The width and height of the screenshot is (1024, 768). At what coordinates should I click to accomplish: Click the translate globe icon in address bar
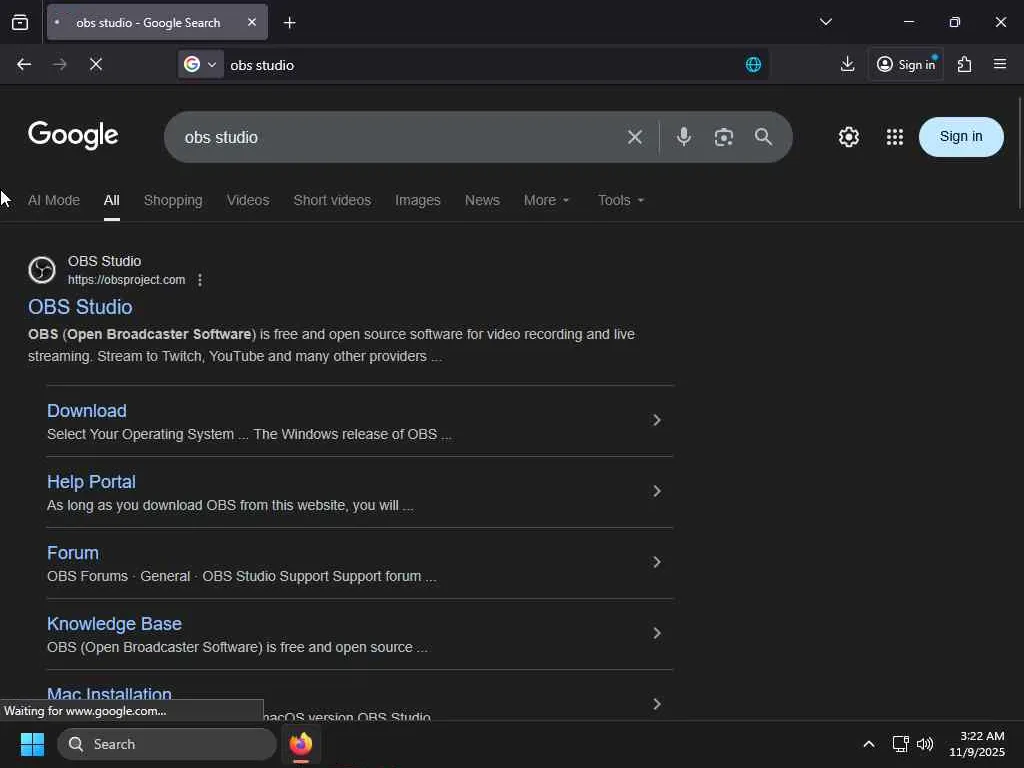coord(753,65)
